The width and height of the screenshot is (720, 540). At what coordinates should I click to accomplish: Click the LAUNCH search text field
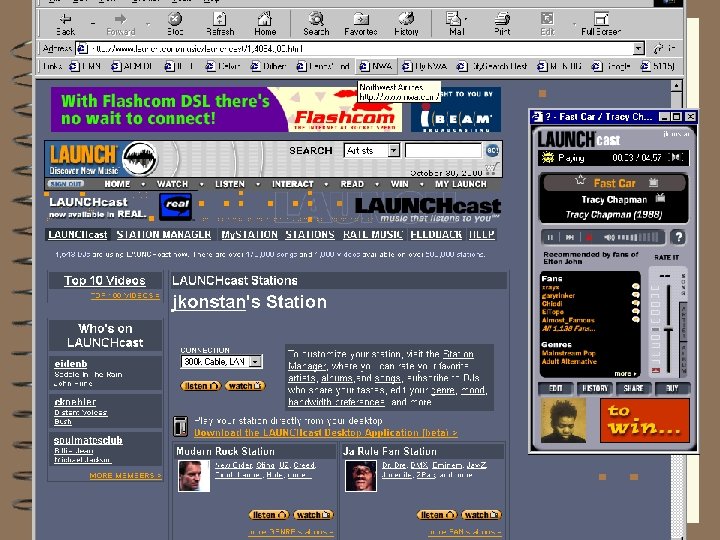[443, 151]
